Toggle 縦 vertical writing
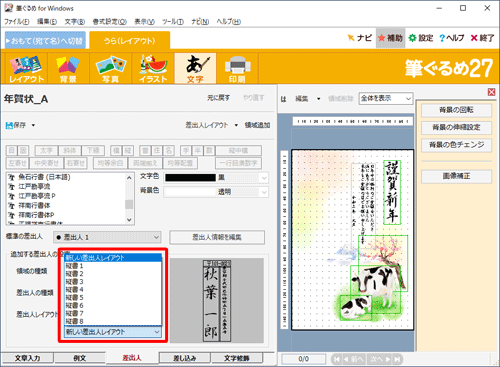The image size is (500, 367). click(x=128, y=151)
